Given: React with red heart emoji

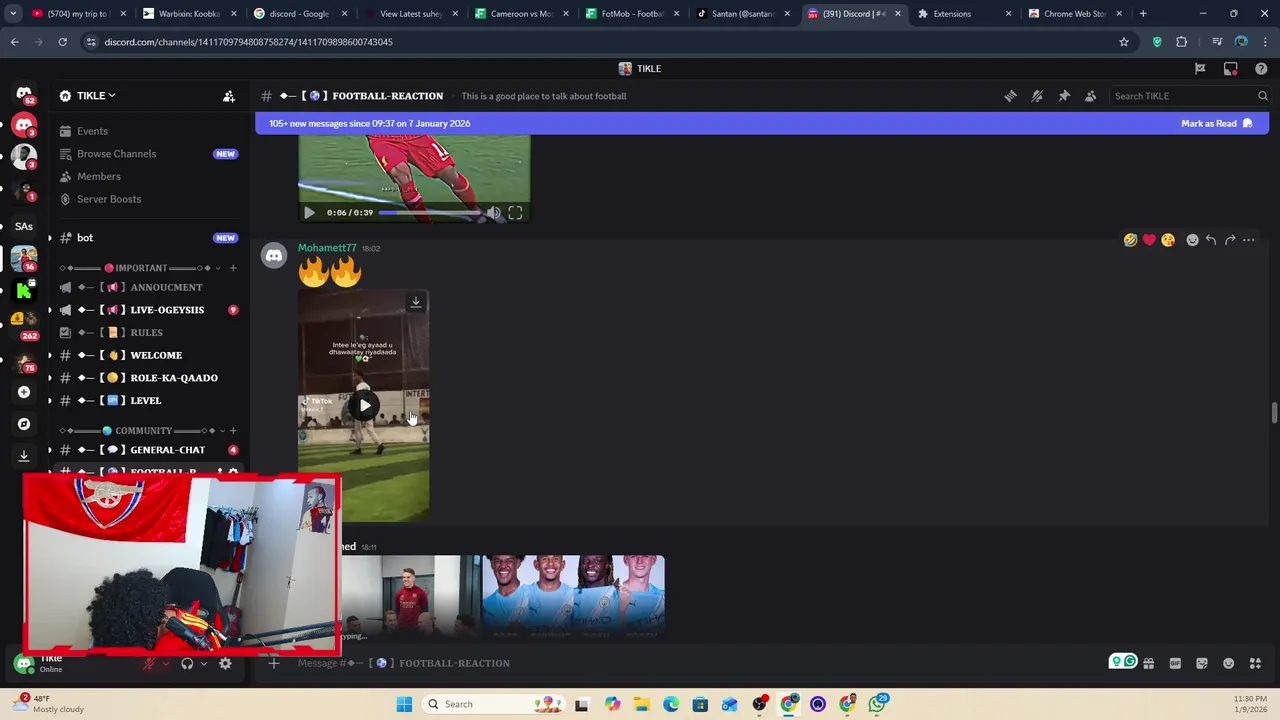Looking at the screenshot, I should tap(1149, 240).
